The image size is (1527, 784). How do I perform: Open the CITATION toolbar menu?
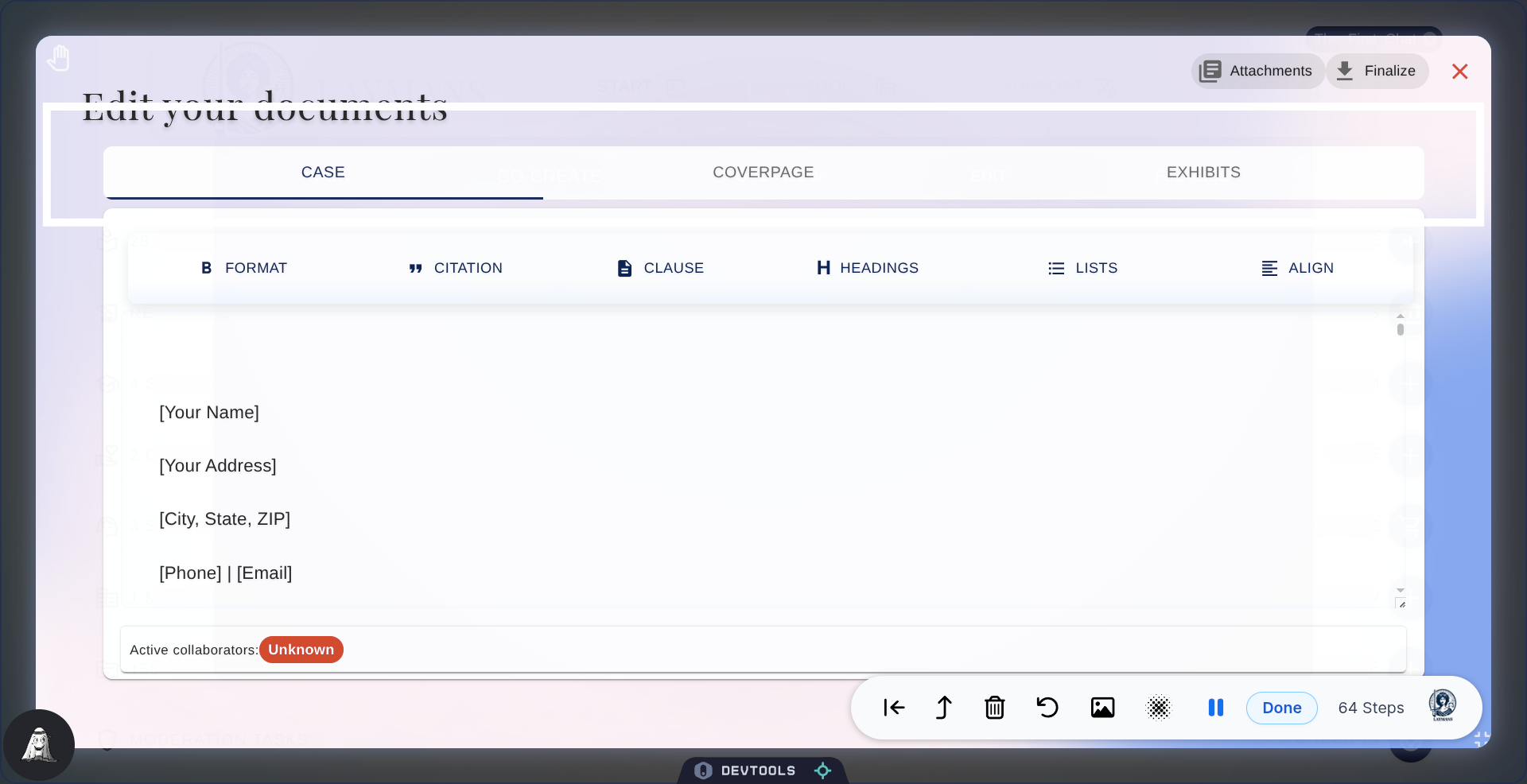(x=455, y=268)
